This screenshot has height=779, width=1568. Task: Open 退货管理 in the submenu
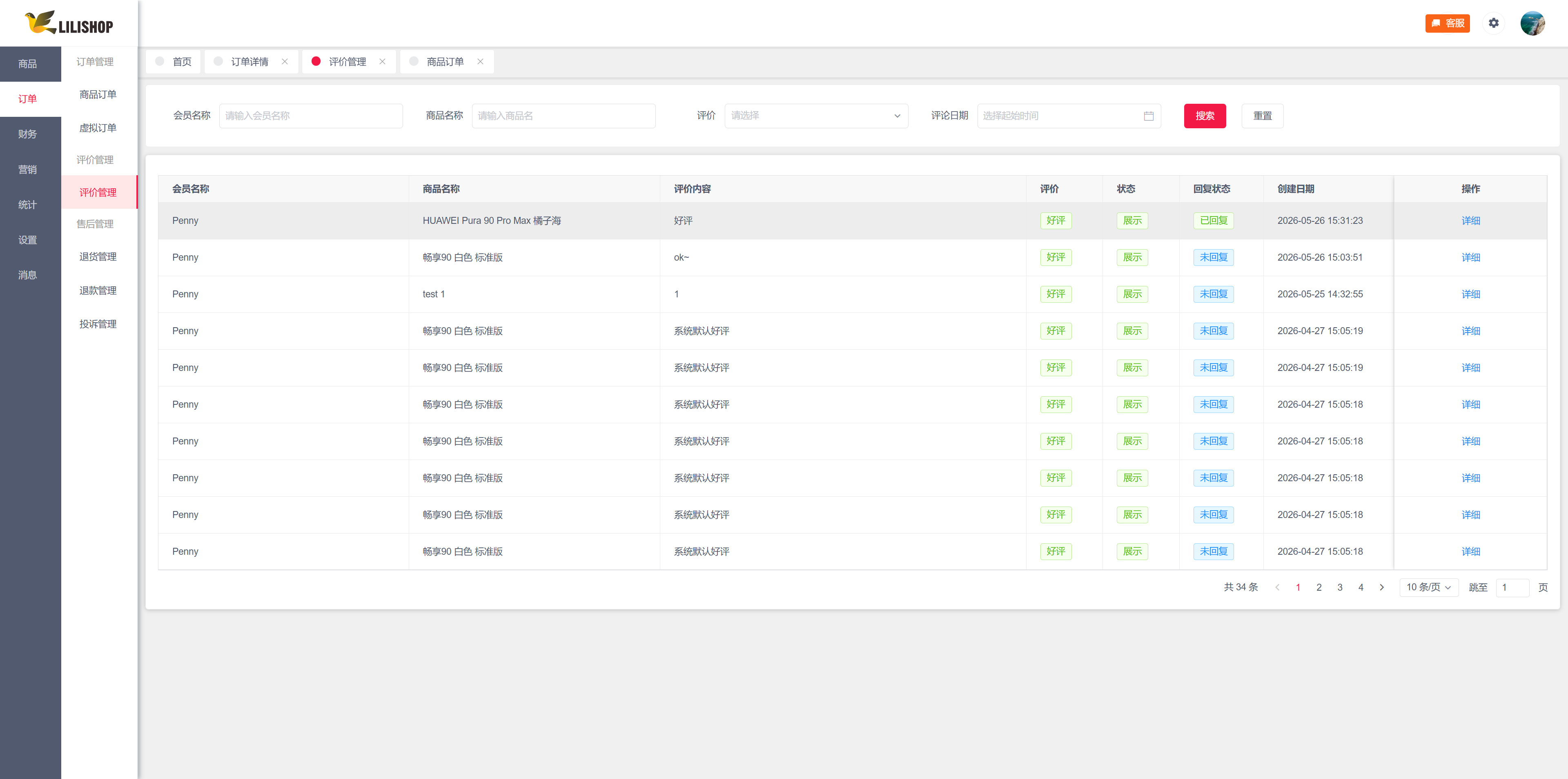[98, 257]
